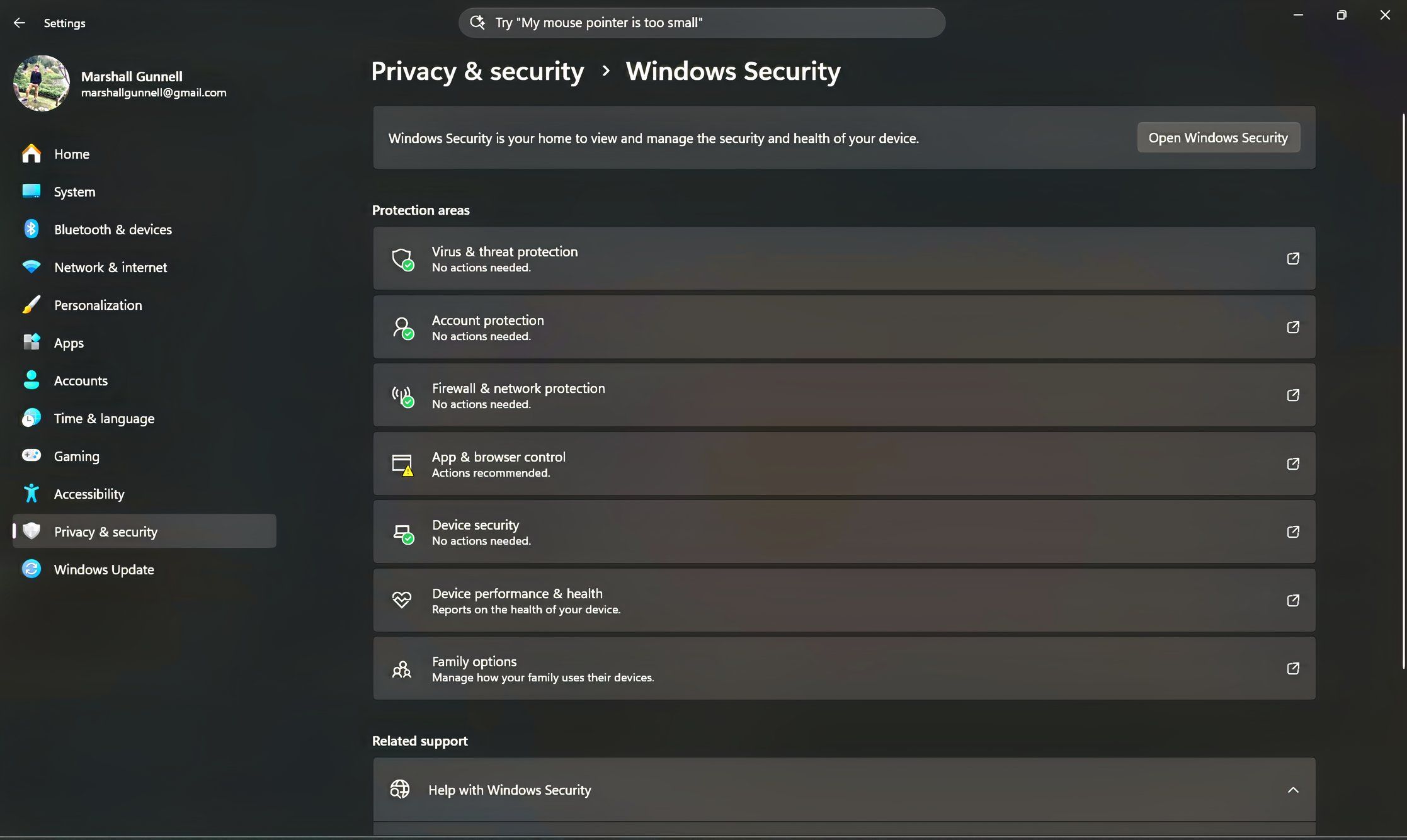The width and height of the screenshot is (1407, 840).
Task: Open System settings category
Action: pos(144,191)
